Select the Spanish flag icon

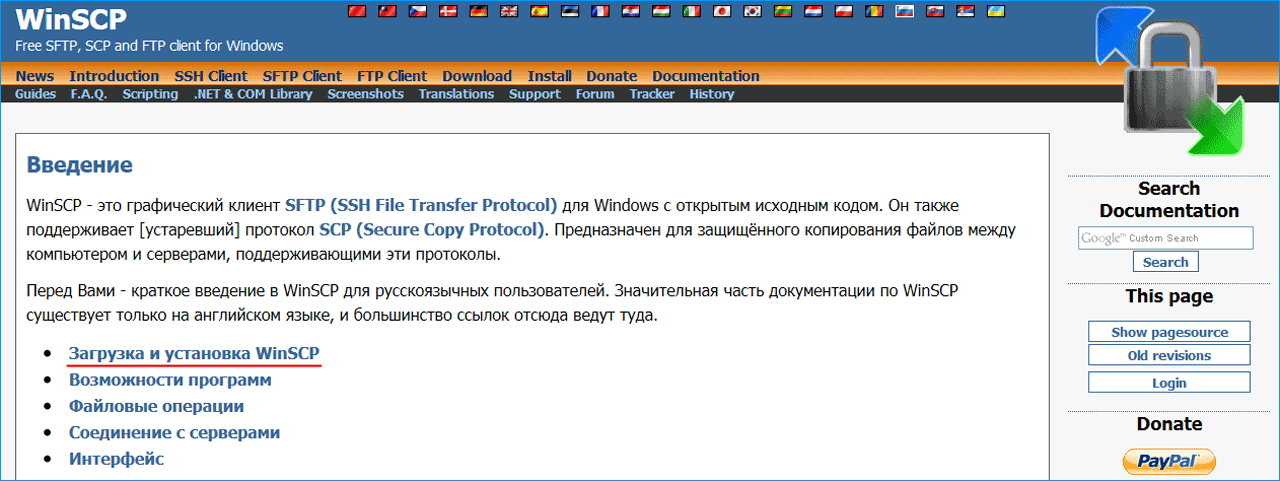pyautogui.click(x=540, y=12)
